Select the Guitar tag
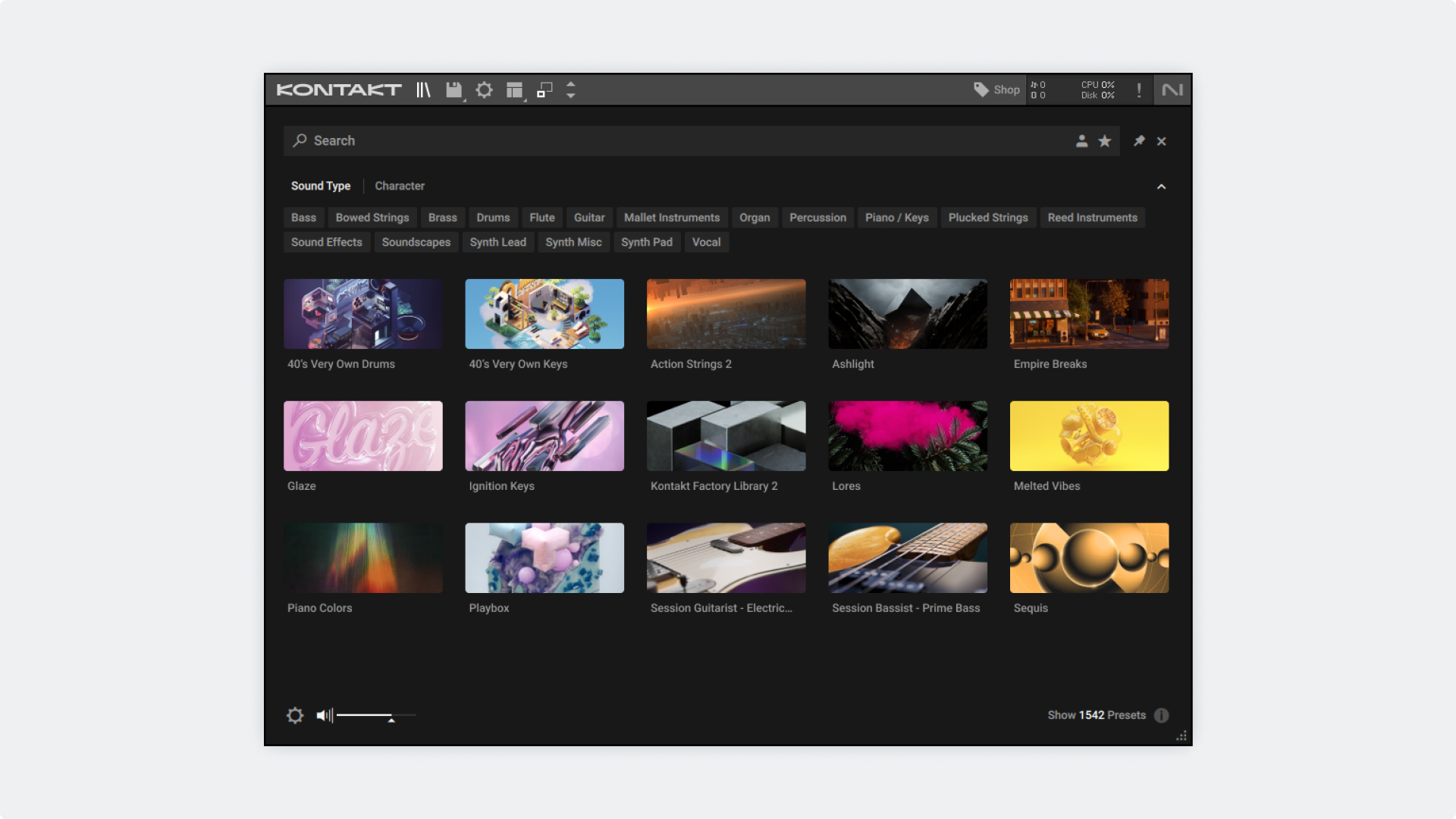Image resolution: width=1456 pixels, height=819 pixels. coord(589,218)
